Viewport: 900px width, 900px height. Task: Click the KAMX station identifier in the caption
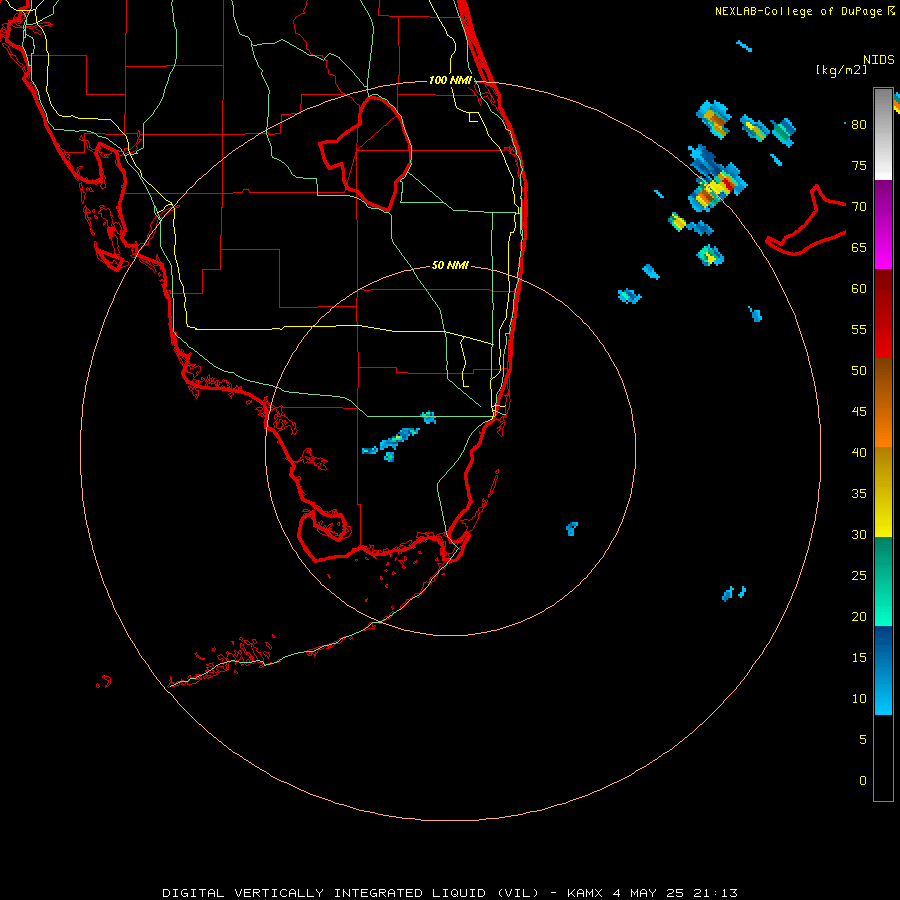[x=585, y=893]
